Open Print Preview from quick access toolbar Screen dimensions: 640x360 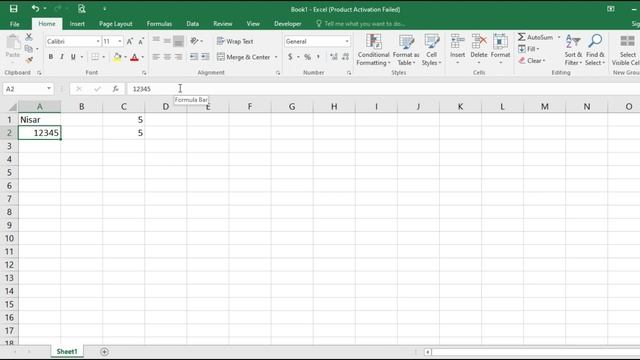pyautogui.click(x=82, y=9)
